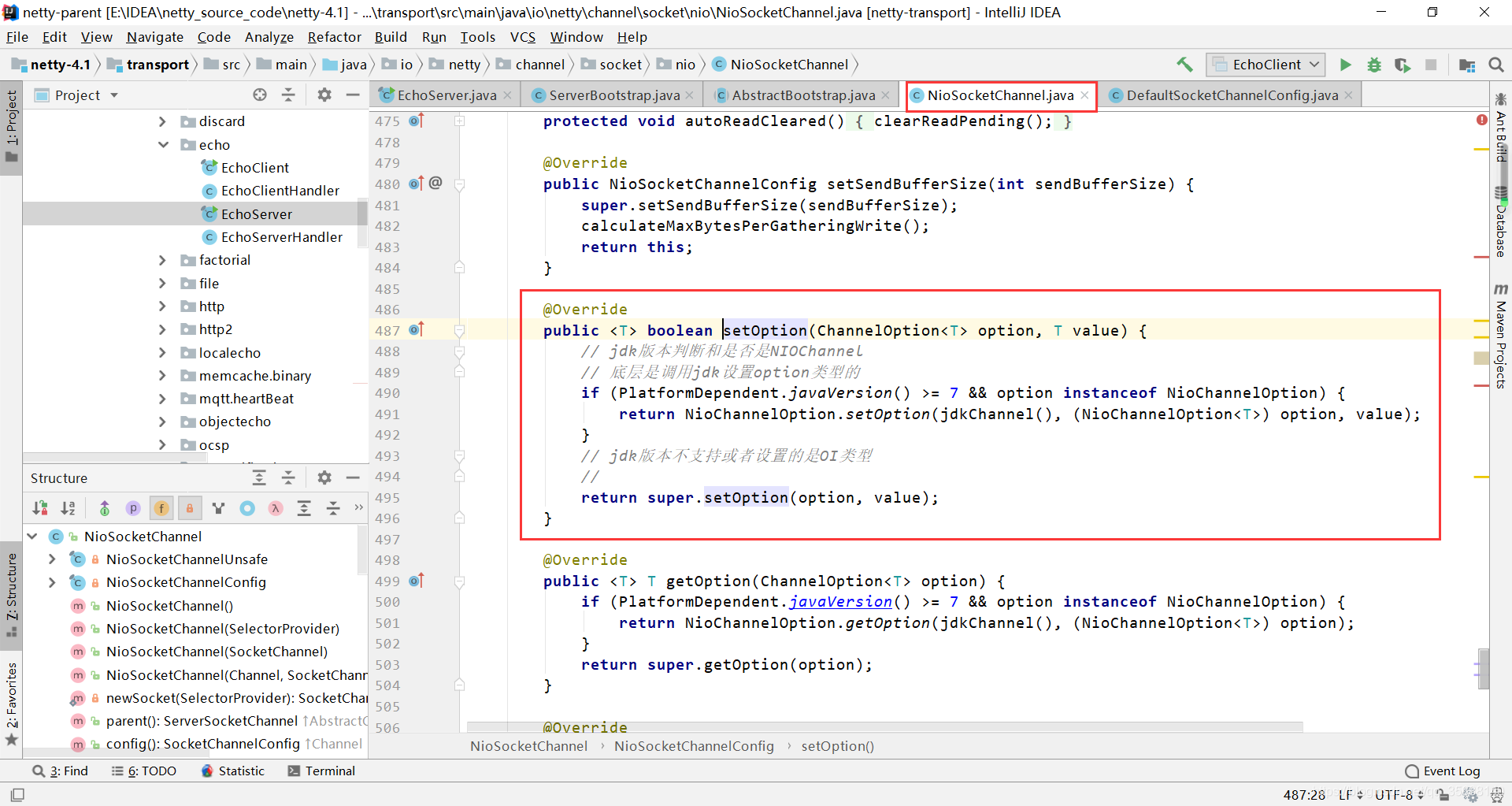Open Maven Projects side panel
The image size is (1512, 806).
pos(1500,336)
